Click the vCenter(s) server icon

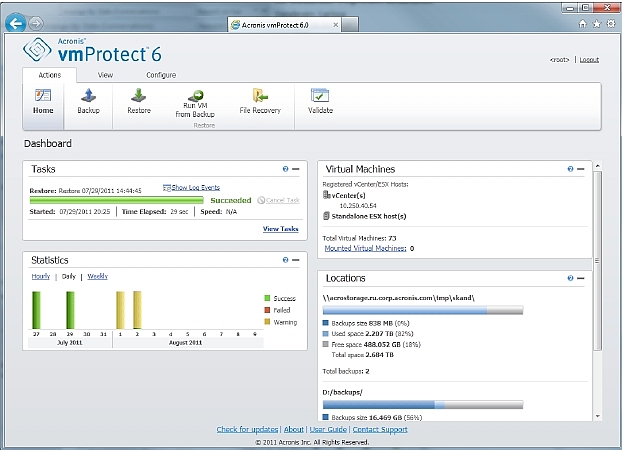pyautogui.click(x=326, y=195)
